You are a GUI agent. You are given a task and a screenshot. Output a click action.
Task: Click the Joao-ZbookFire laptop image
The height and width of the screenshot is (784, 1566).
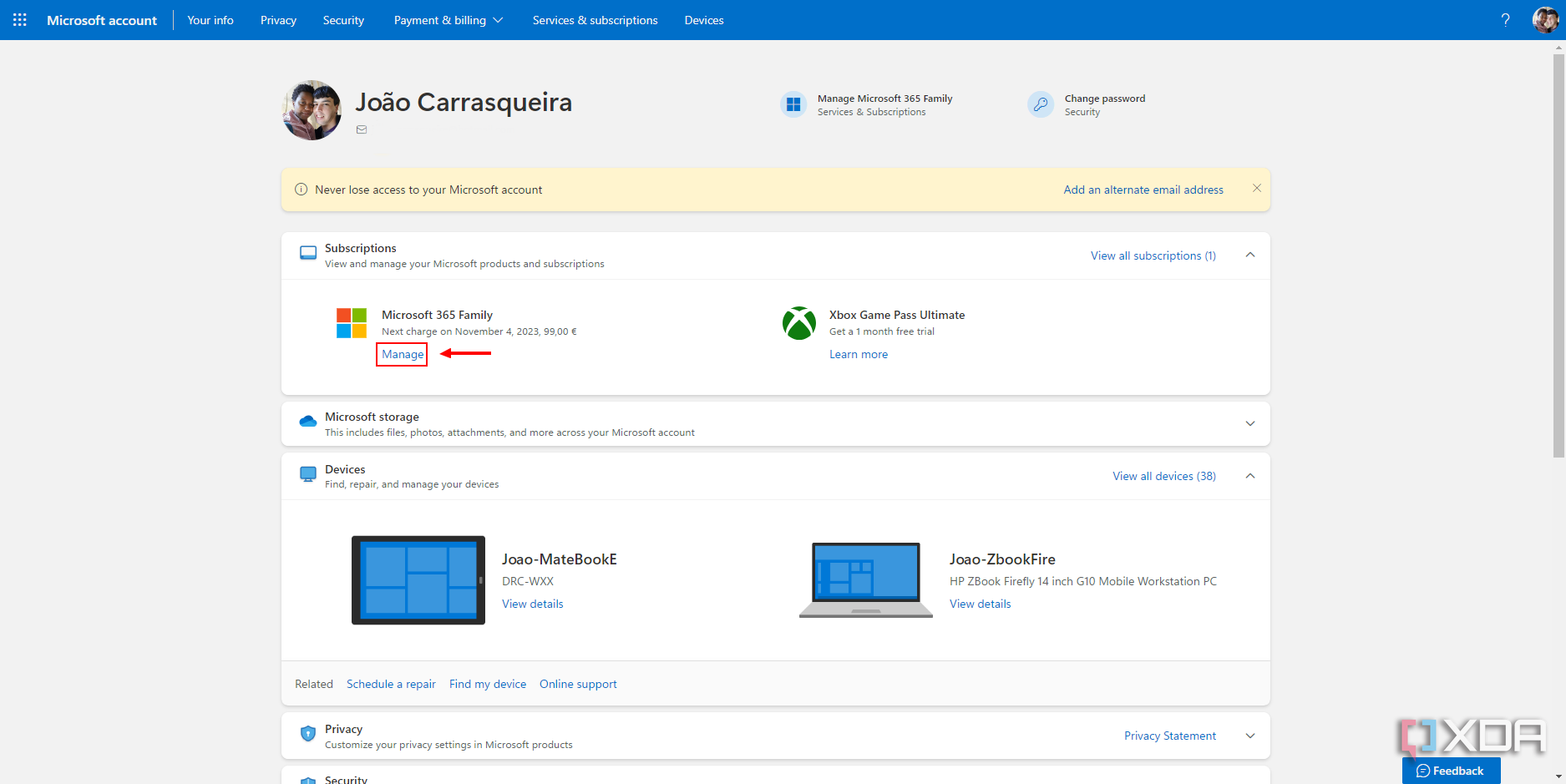coord(866,580)
